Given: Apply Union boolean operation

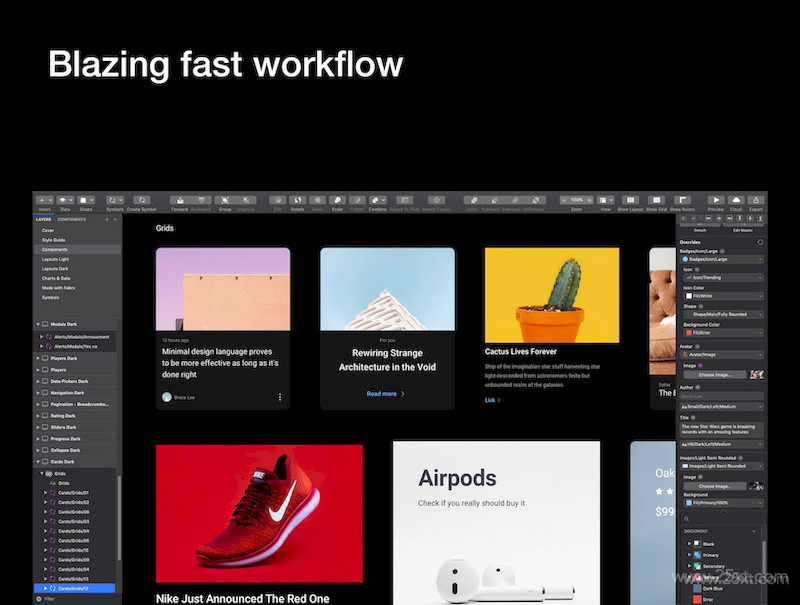Looking at the screenshot, I should tap(473, 200).
